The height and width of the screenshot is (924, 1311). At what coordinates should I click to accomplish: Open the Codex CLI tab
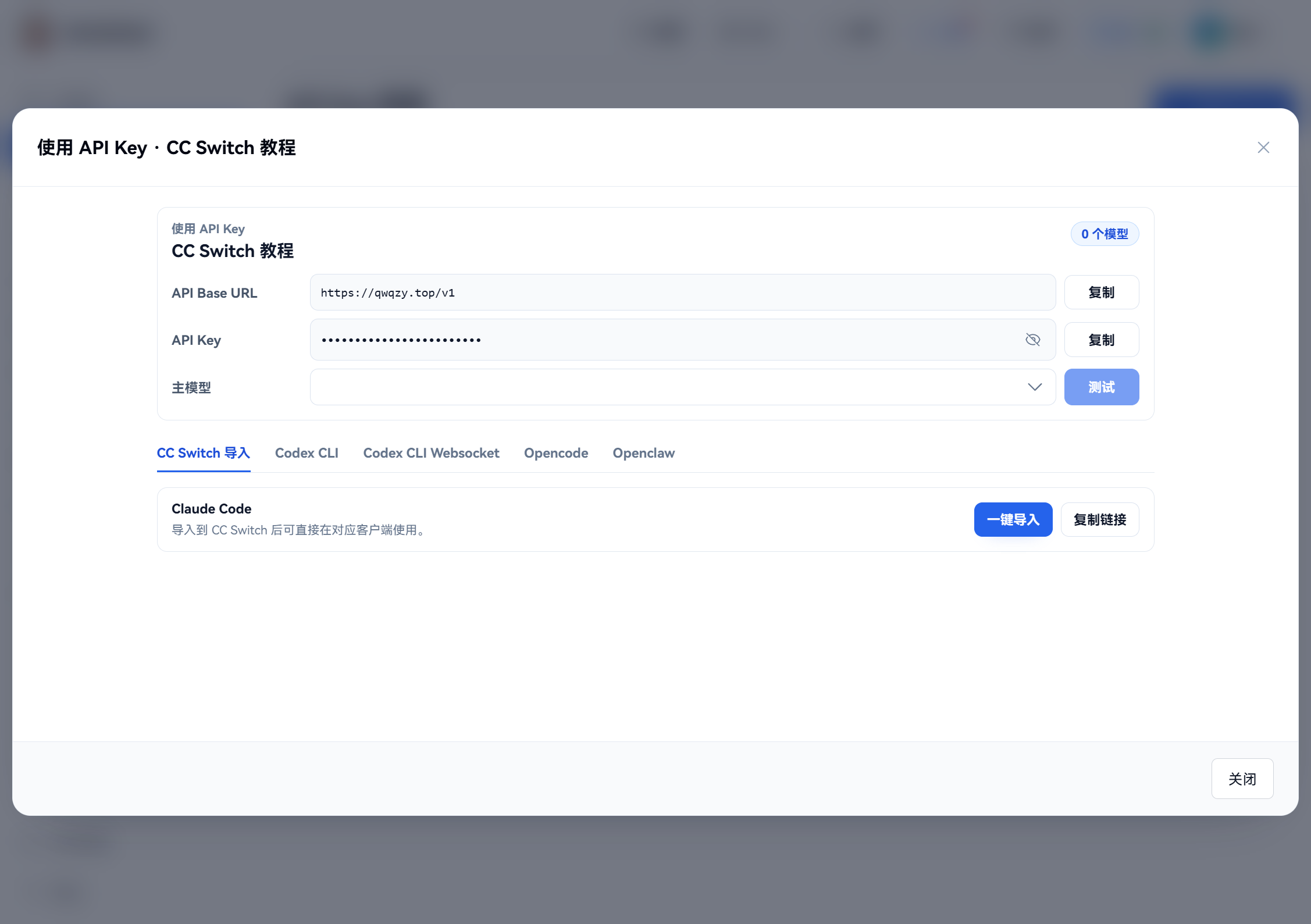[x=307, y=453]
